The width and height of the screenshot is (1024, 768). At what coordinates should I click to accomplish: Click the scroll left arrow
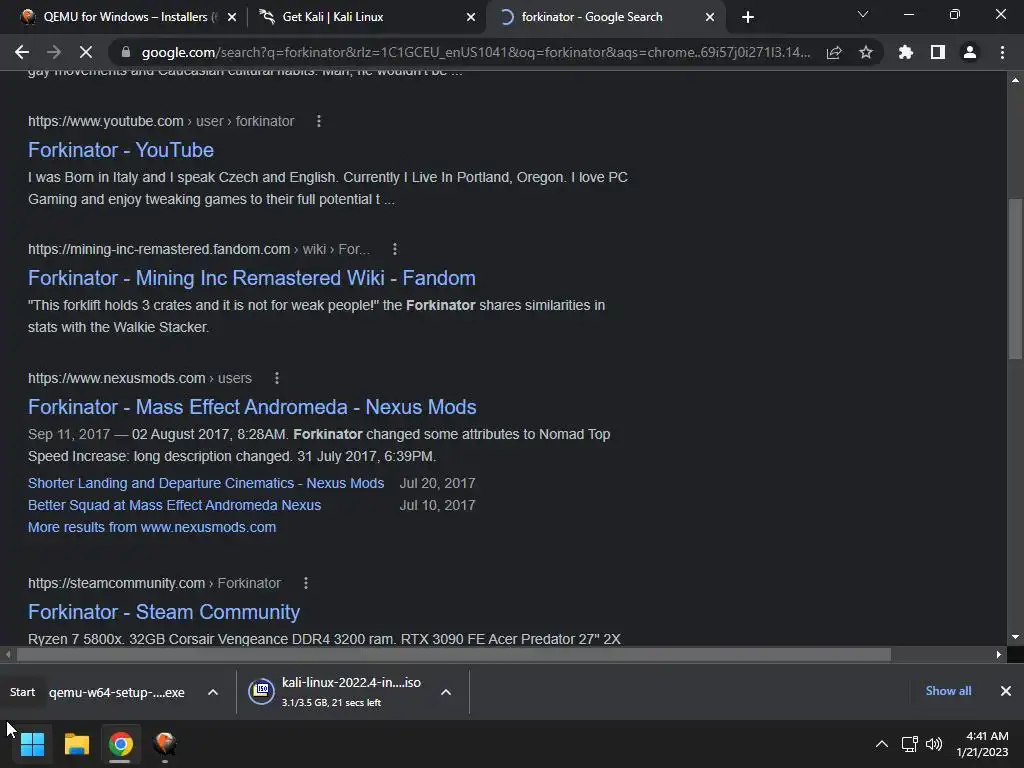coord(8,654)
